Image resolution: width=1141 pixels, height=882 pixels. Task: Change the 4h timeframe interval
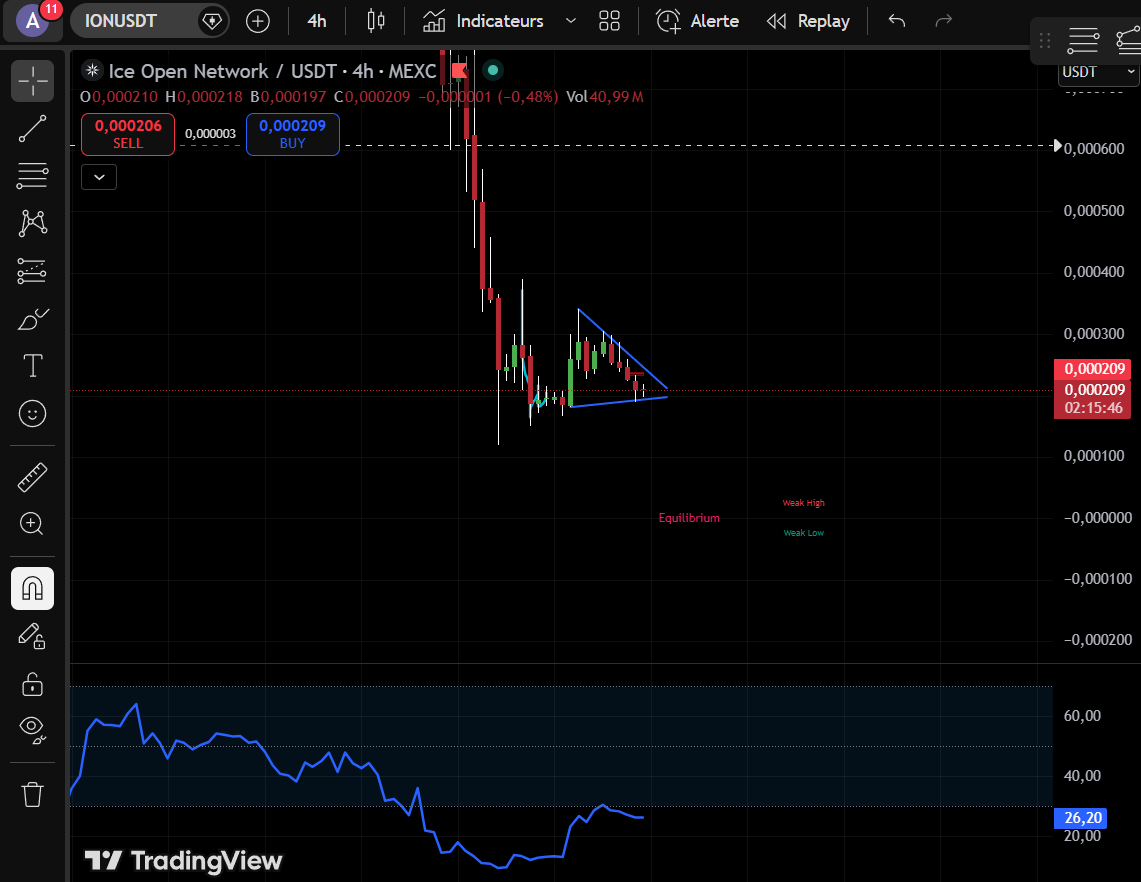click(316, 21)
